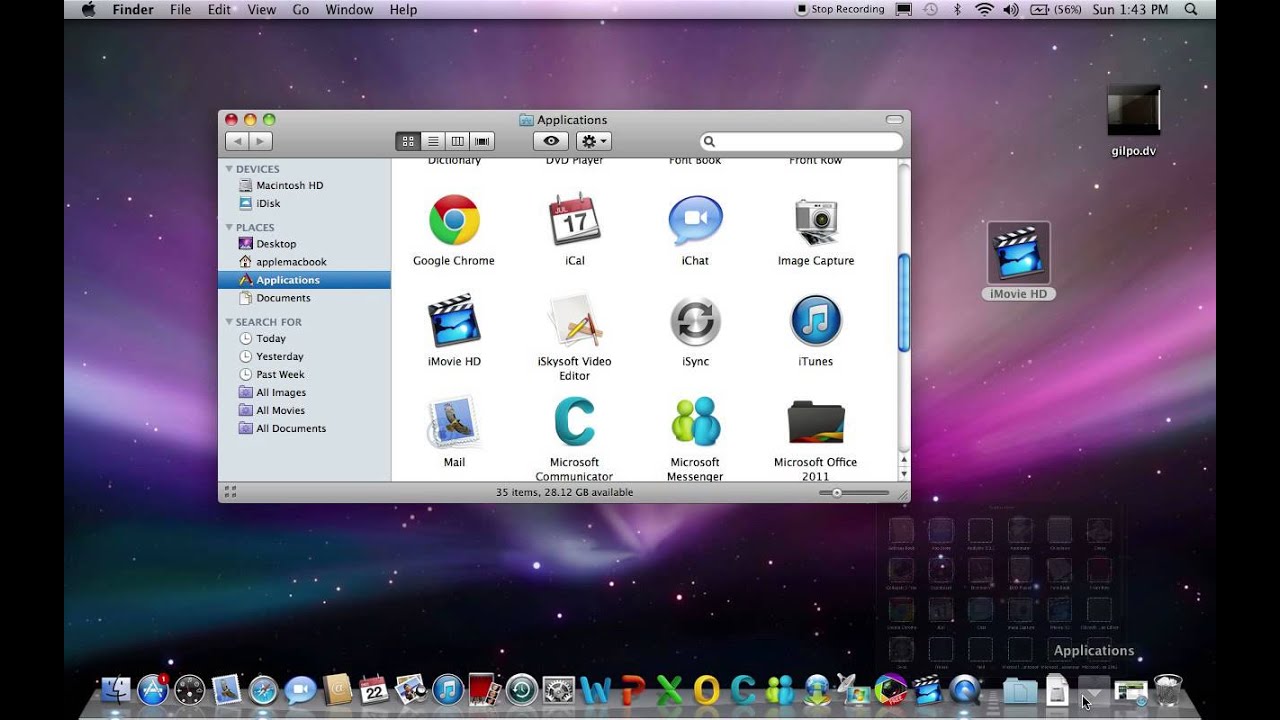This screenshot has width=1280, height=720.
Task: Open Address Book from the Dock
Action: (337, 689)
